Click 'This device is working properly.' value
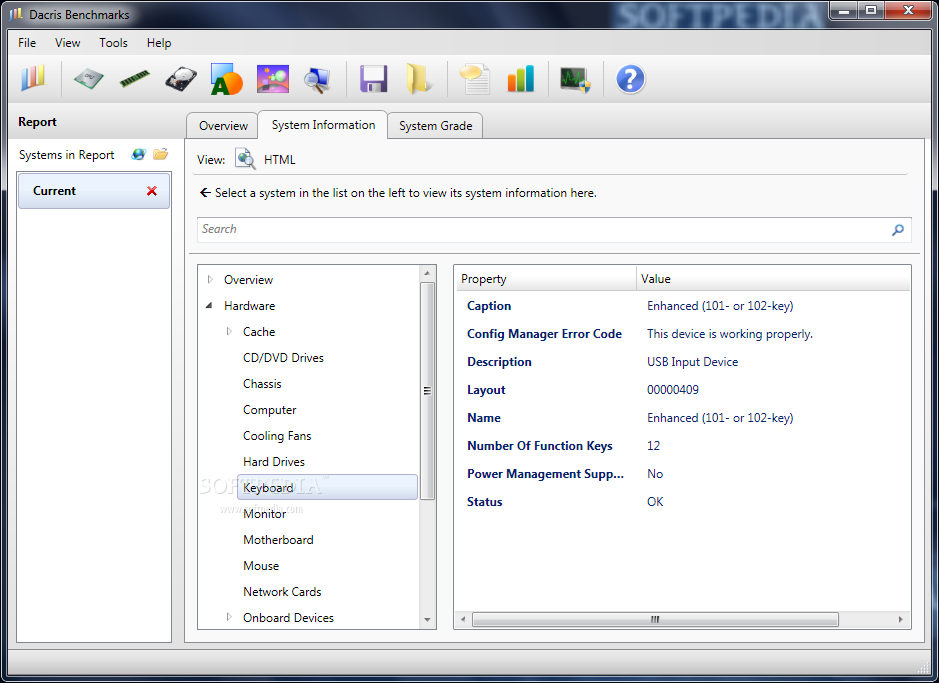939x683 pixels. coord(729,334)
